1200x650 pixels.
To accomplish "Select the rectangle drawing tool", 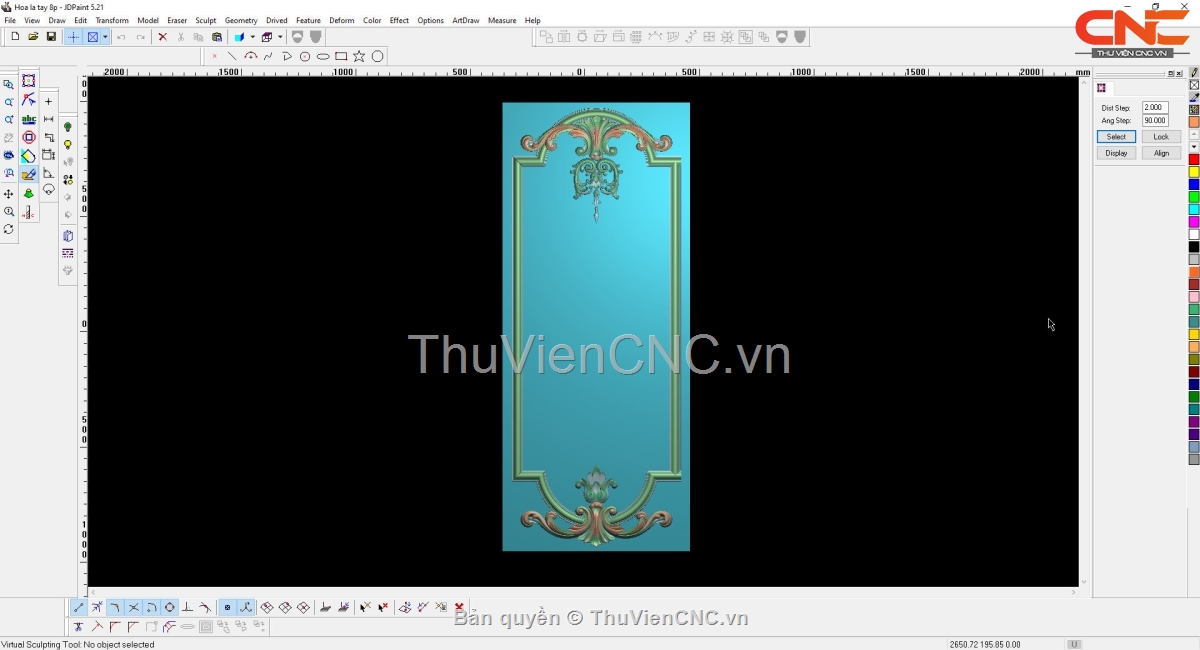I will point(341,56).
